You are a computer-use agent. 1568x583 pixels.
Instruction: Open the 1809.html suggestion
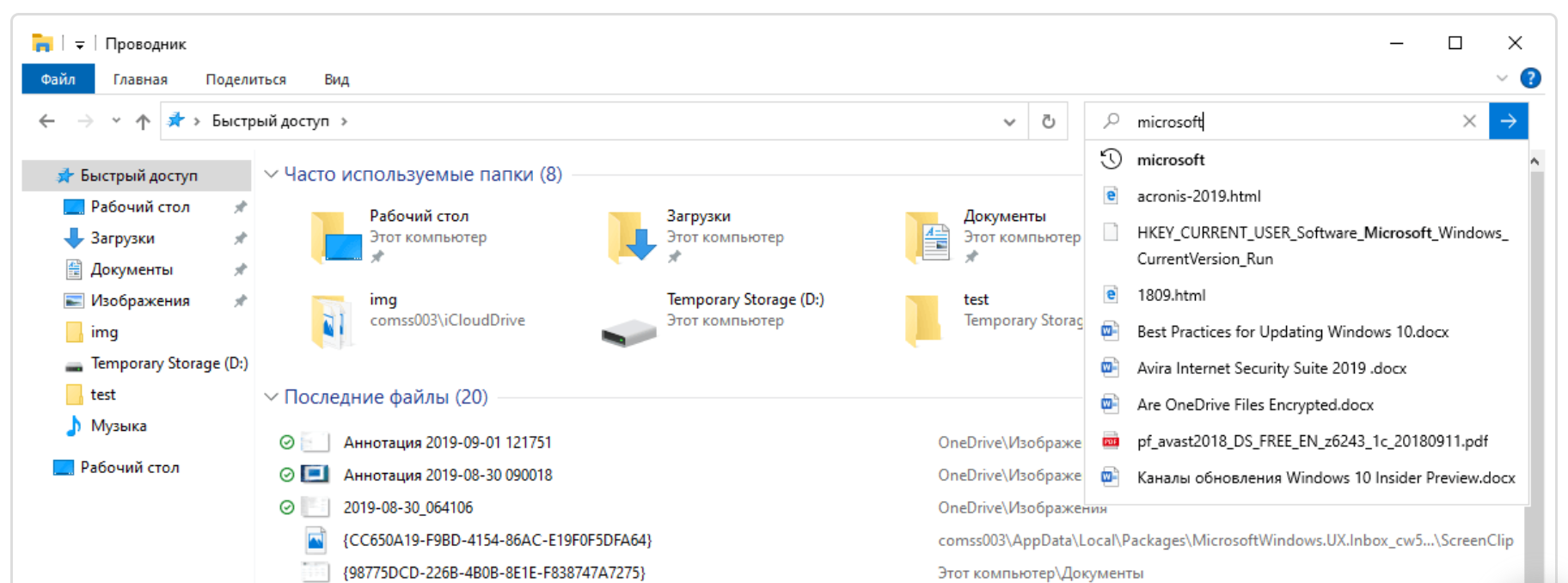[1307, 295]
